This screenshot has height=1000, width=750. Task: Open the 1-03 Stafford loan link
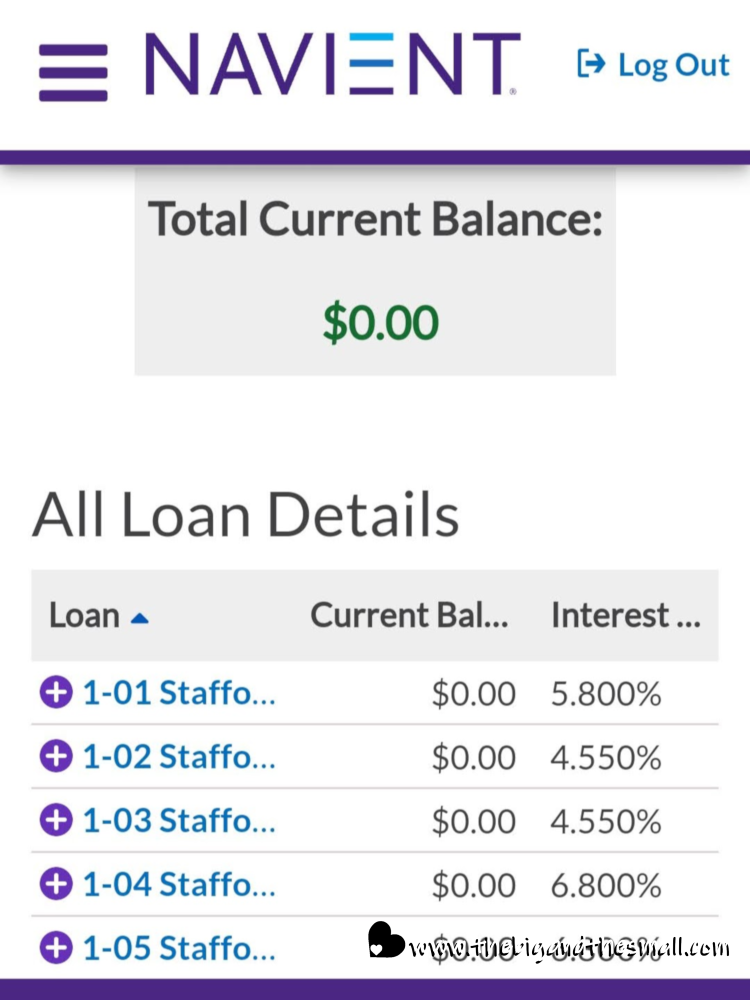tap(178, 820)
